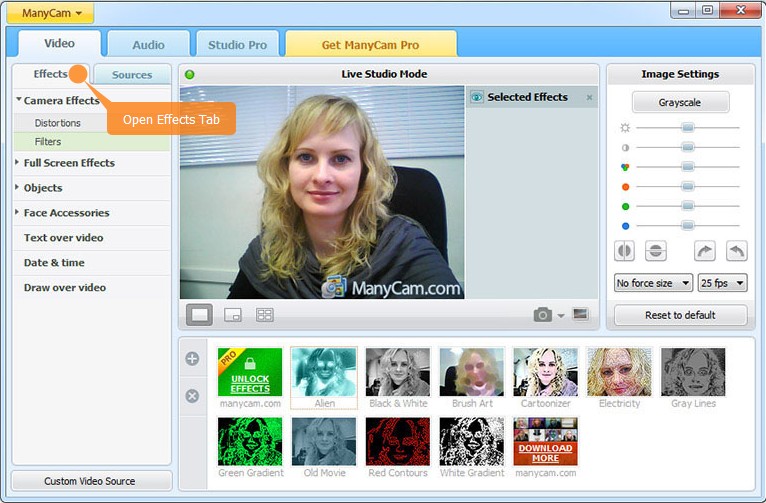This screenshot has width=766, height=503.
Task: Select single-view layout icon
Action: tap(199, 315)
